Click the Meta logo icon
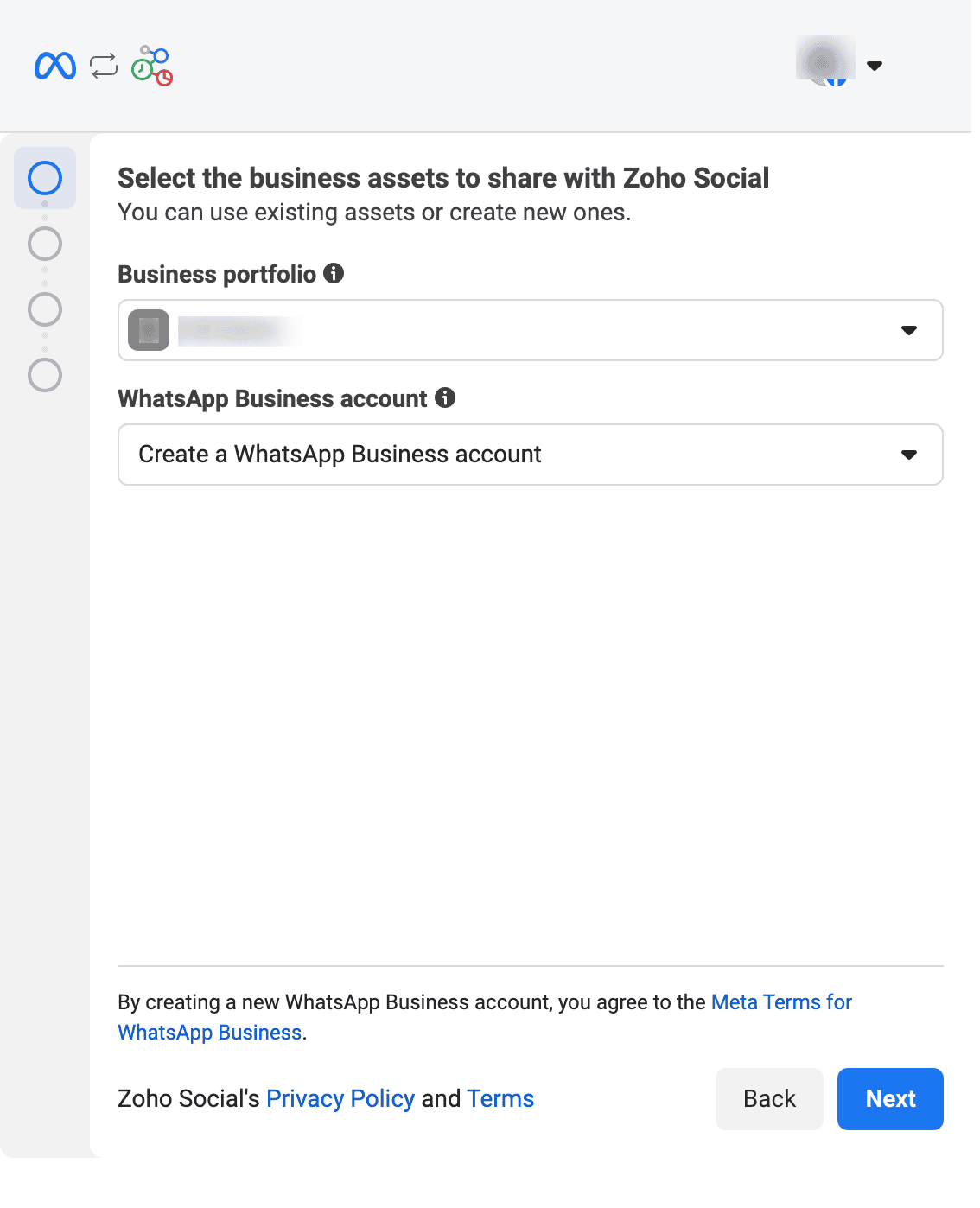 pos(55,66)
